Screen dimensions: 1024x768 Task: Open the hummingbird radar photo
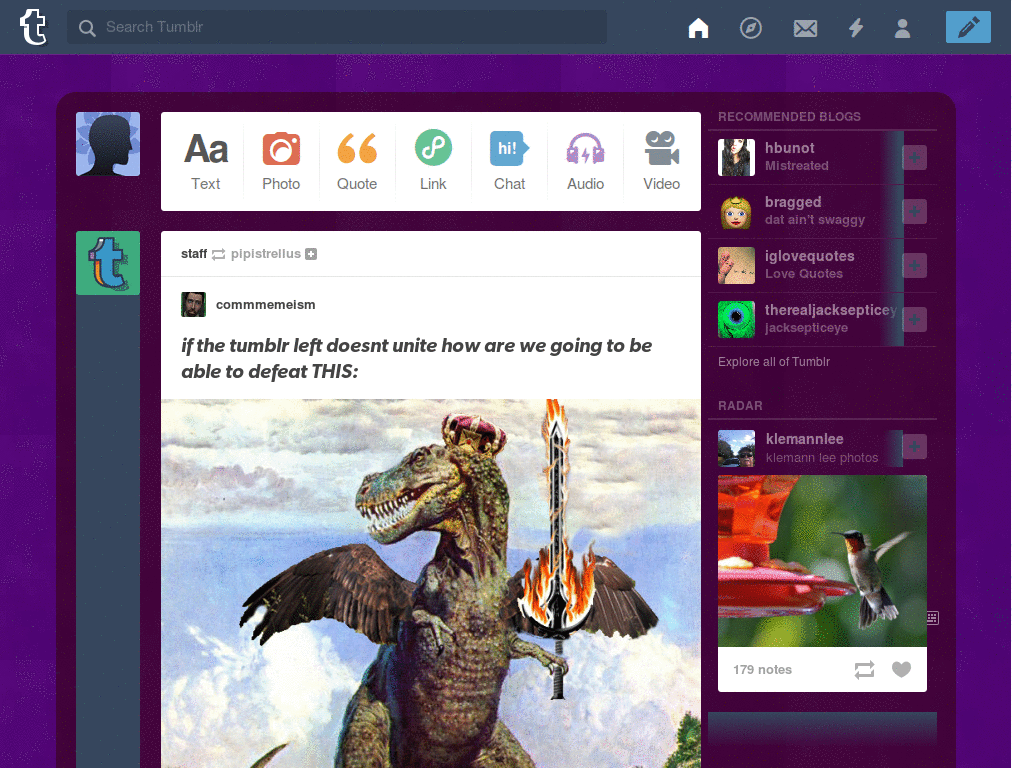(822, 561)
